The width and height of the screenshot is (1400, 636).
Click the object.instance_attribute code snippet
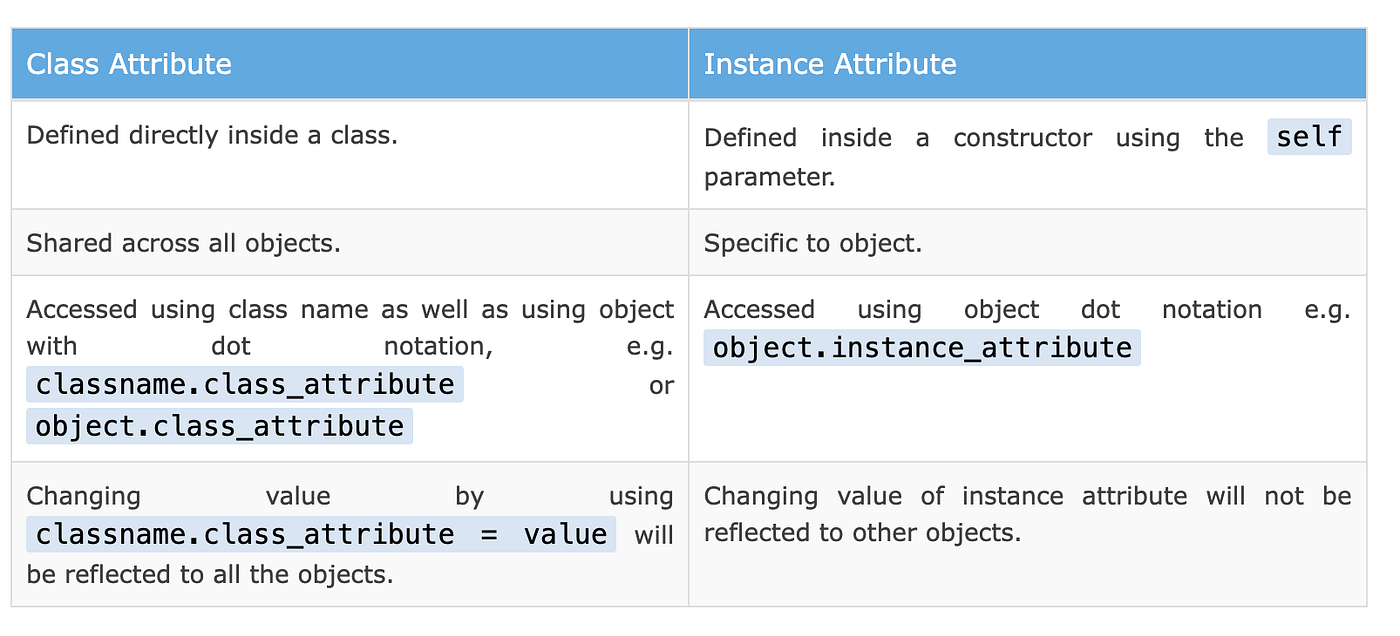coord(922,347)
